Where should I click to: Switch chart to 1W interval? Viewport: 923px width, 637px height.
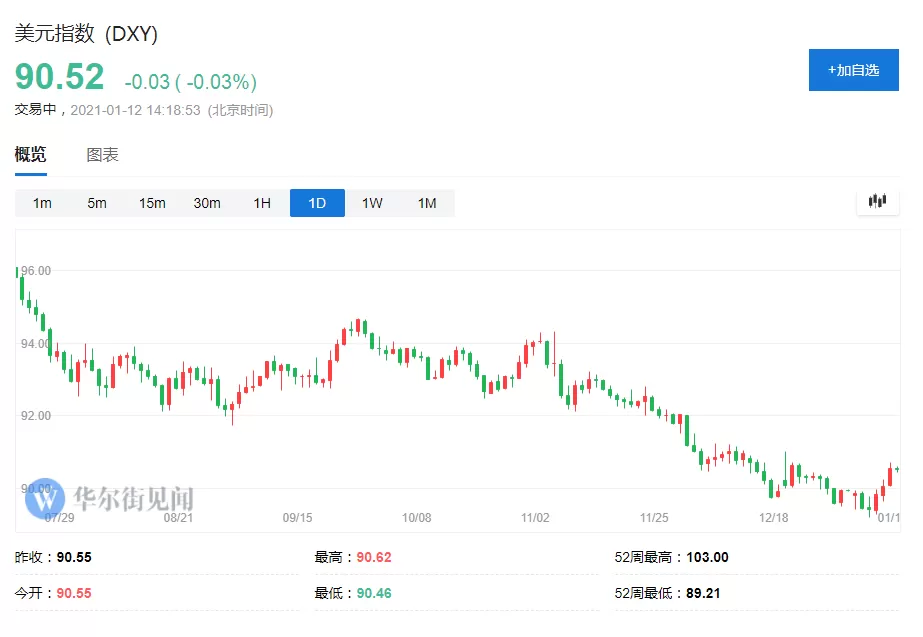click(372, 203)
